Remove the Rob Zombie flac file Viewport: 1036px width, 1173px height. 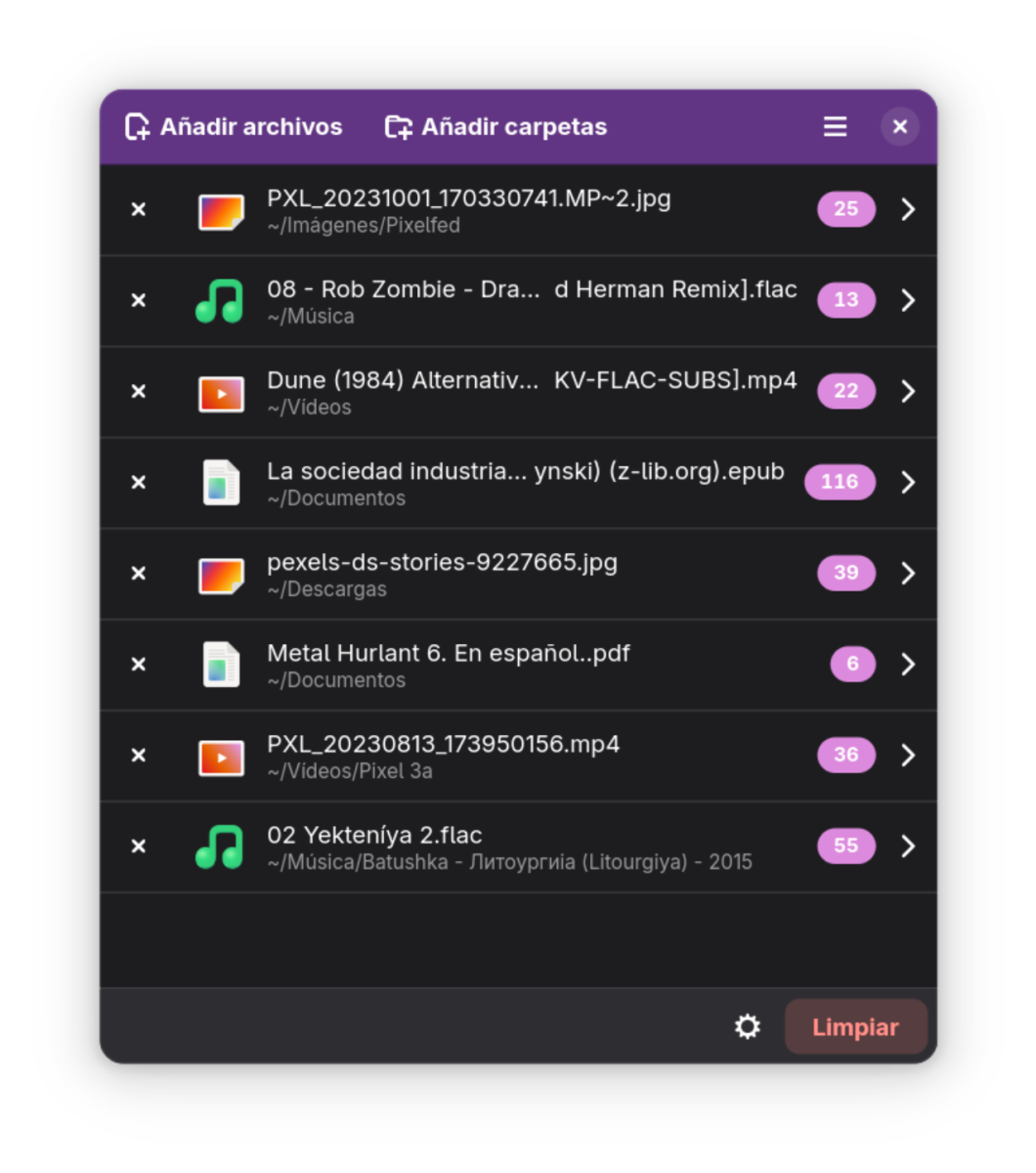pyautogui.click(x=139, y=300)
